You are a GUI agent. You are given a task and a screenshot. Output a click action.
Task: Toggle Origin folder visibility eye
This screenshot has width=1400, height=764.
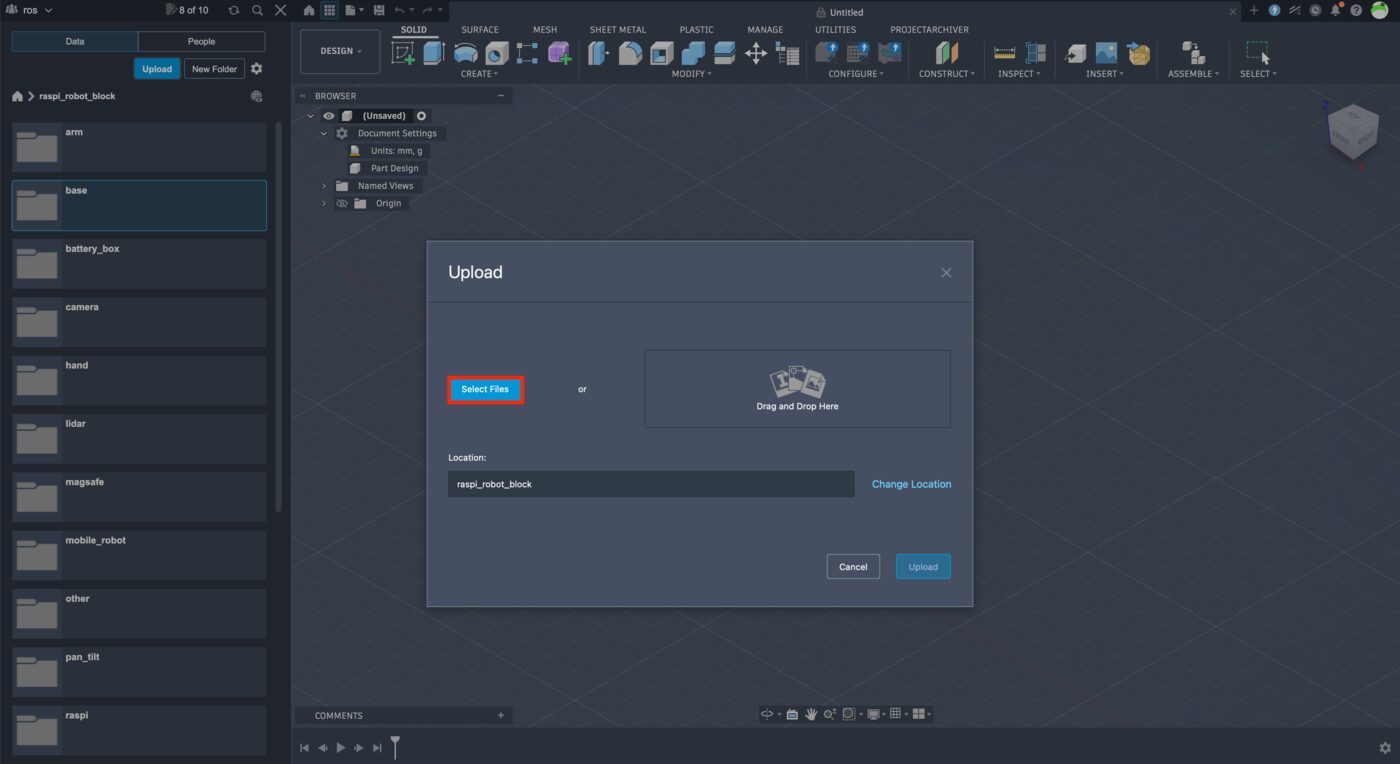342,203
